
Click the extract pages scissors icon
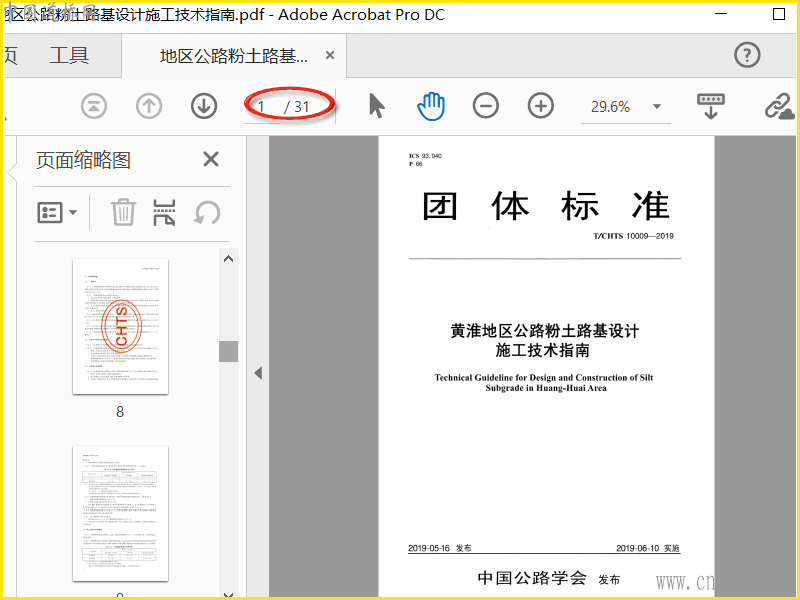pyautogui.click(x=164, y=212)
